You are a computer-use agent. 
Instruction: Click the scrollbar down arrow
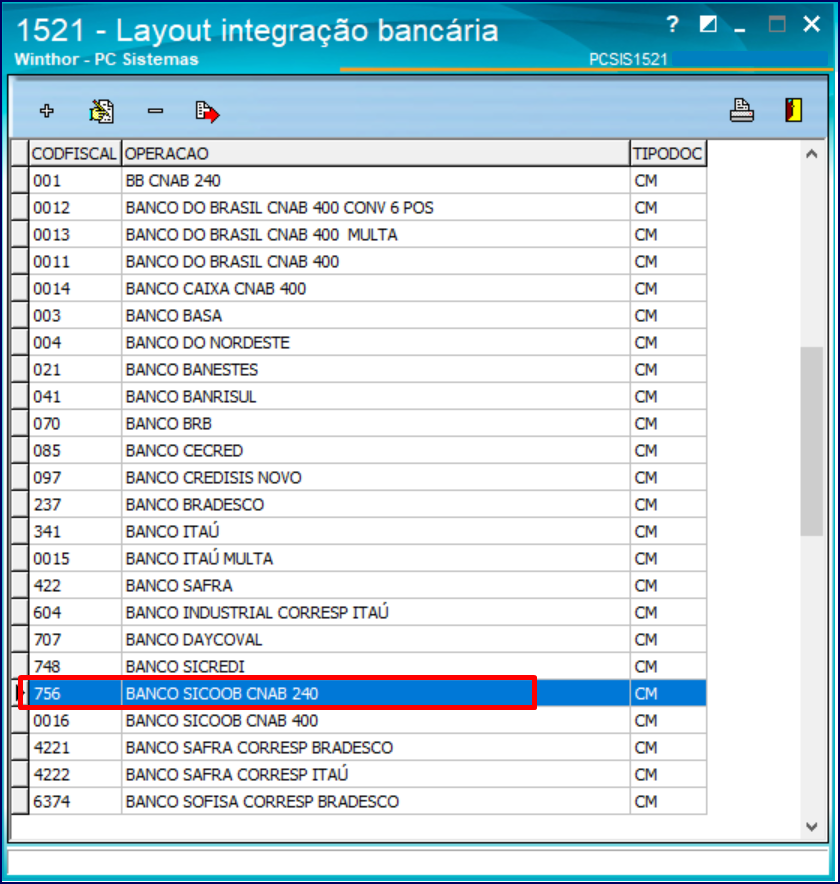(812, 826)
